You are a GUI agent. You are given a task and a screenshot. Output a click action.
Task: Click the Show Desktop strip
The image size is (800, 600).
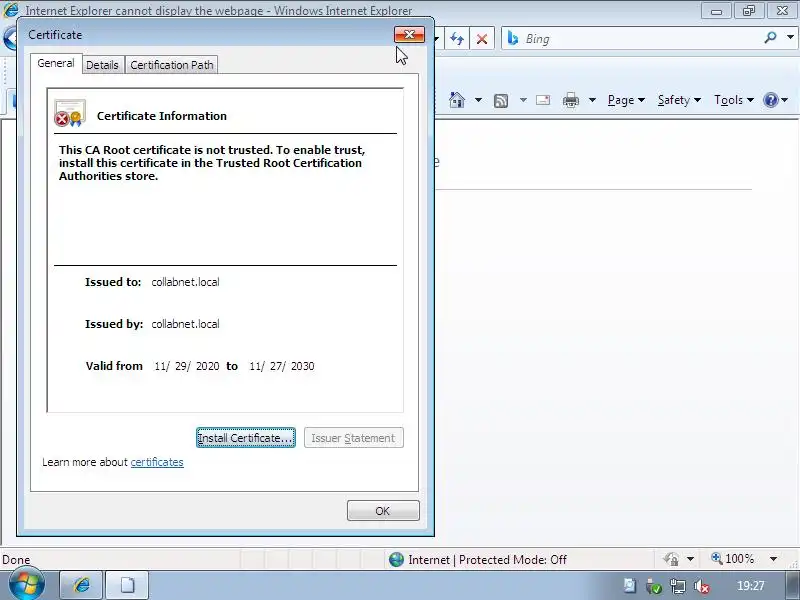click(x=792, y=585)
